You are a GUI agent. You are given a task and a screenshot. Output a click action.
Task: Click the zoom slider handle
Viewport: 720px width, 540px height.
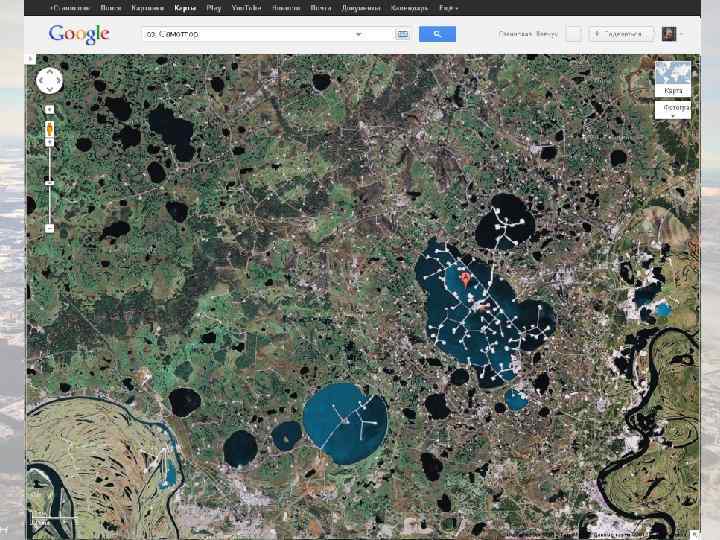click(50, 183)
